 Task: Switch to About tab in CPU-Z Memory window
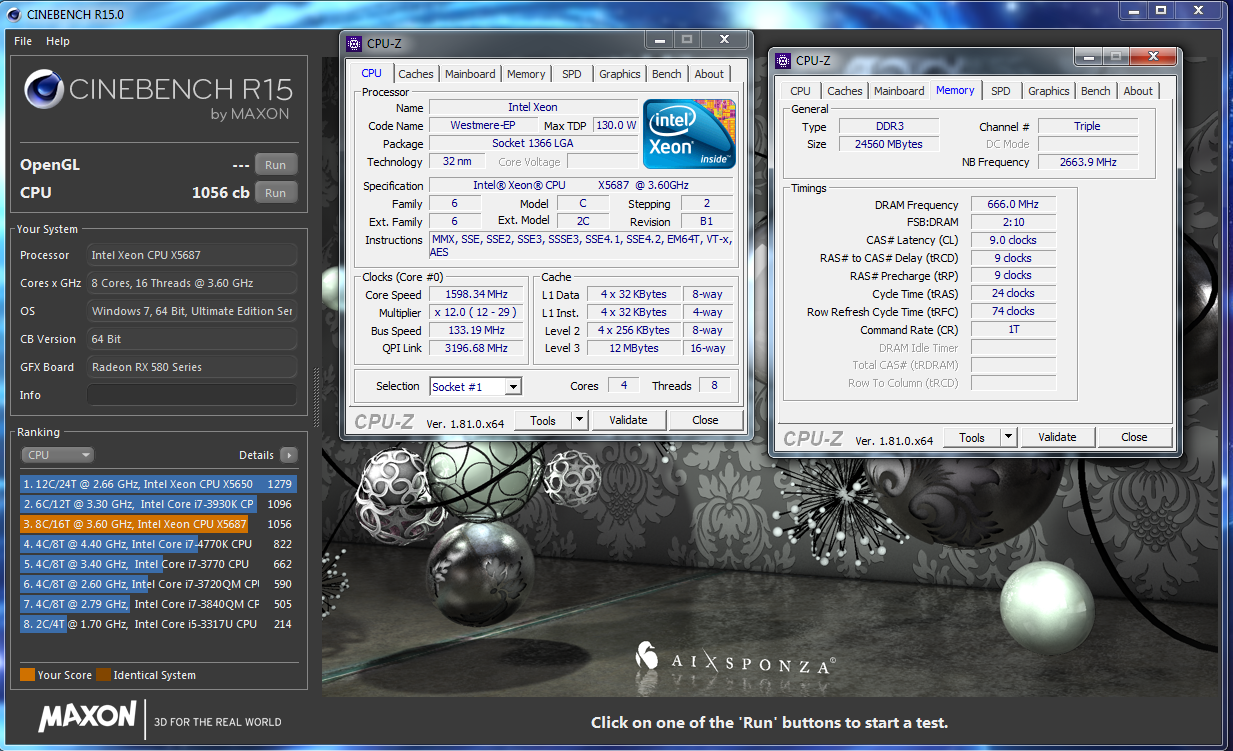1138,91
